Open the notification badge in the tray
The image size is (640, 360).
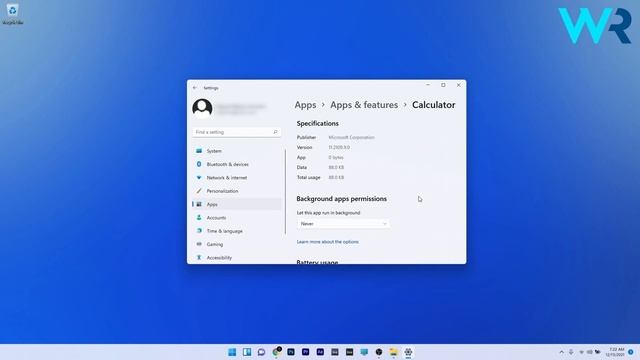pos(631,352)
